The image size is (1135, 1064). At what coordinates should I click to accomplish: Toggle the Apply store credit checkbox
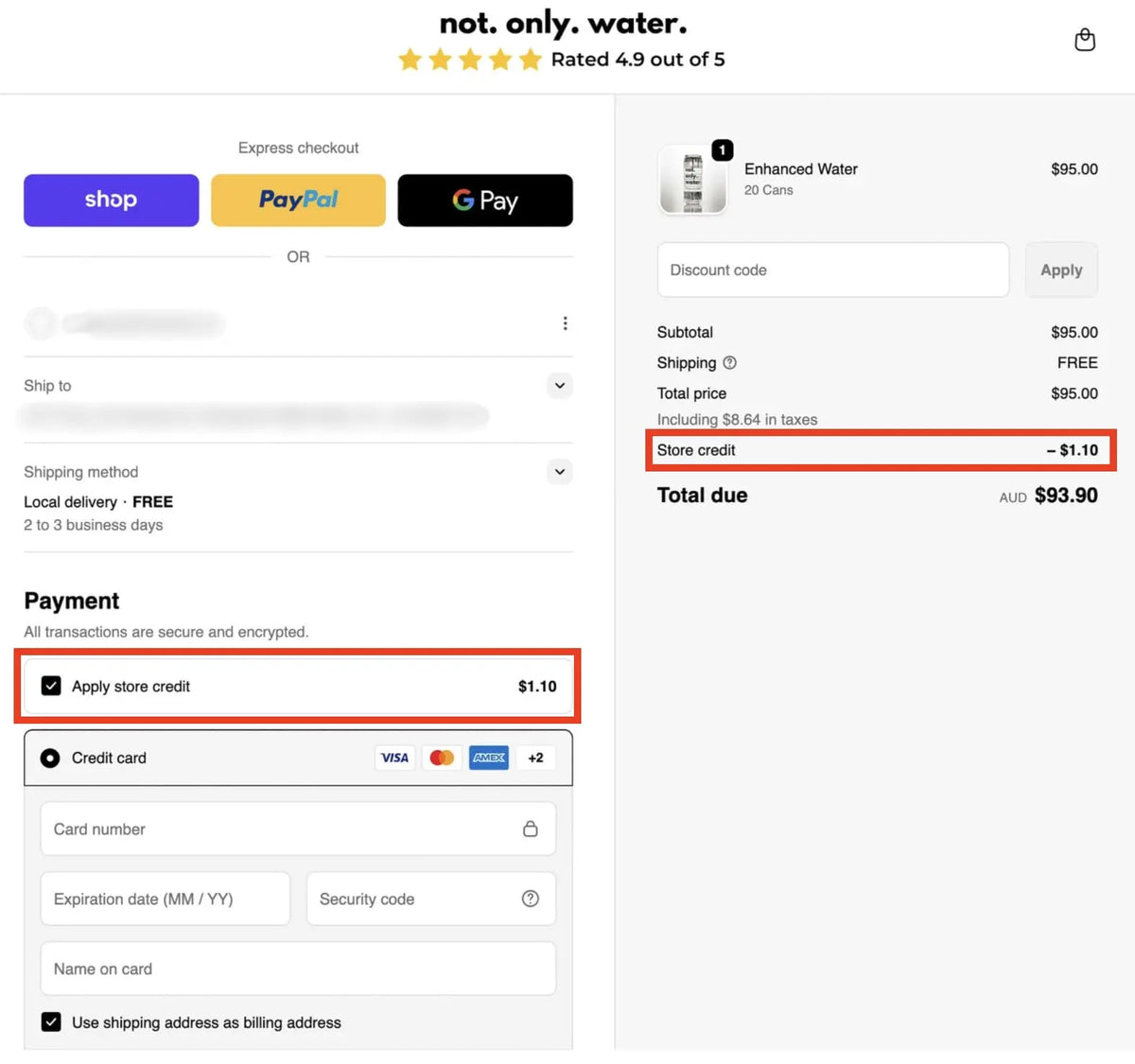point(51,686)
